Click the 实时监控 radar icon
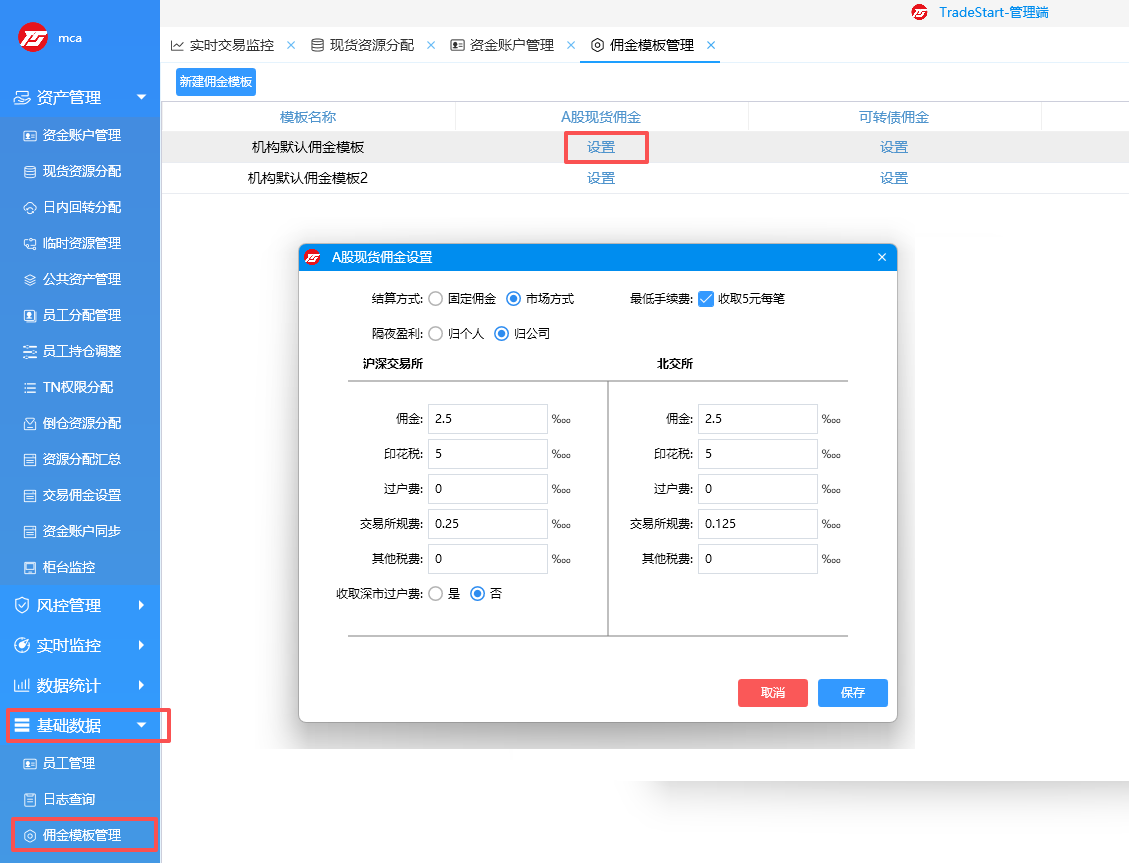This screenshot has height=863, width=1129. click(22, 645)
